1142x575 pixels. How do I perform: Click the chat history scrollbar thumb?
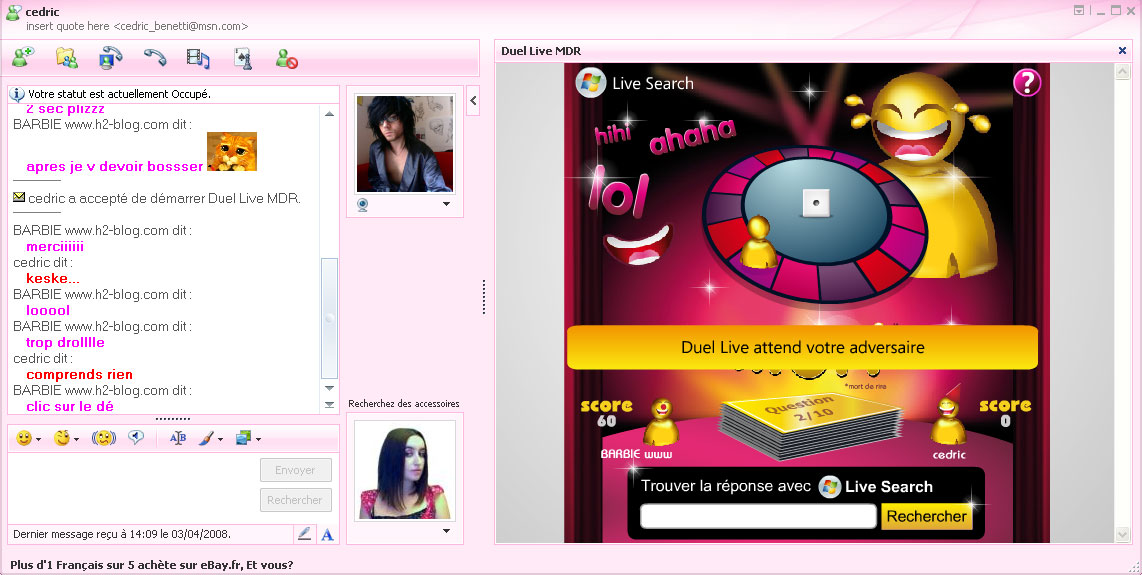tap(329, 317)
